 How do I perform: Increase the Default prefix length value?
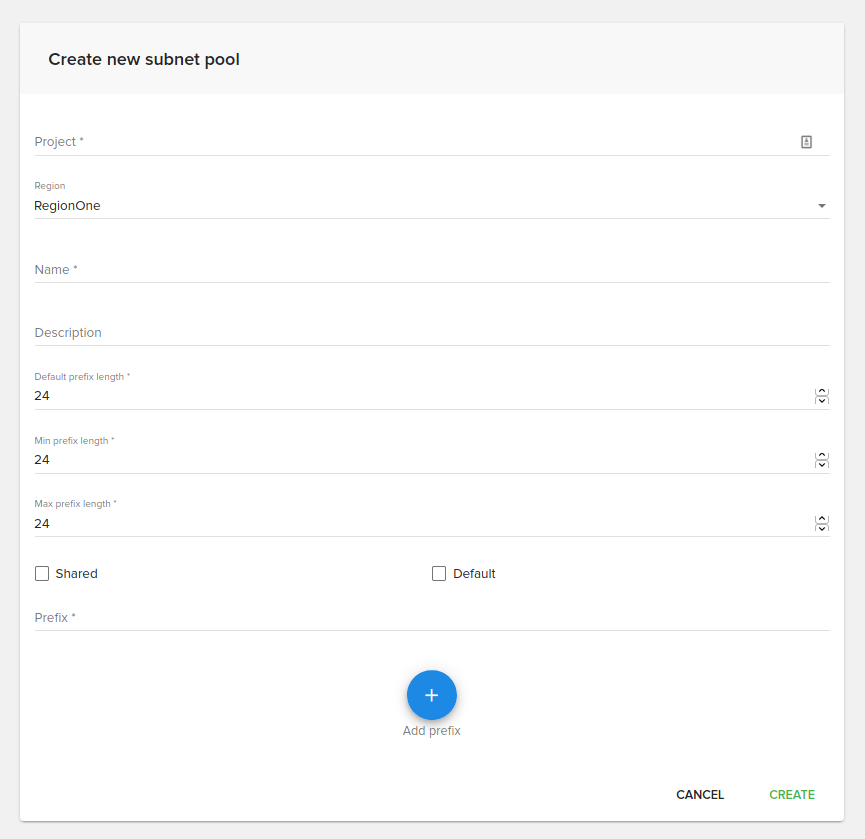822,391
